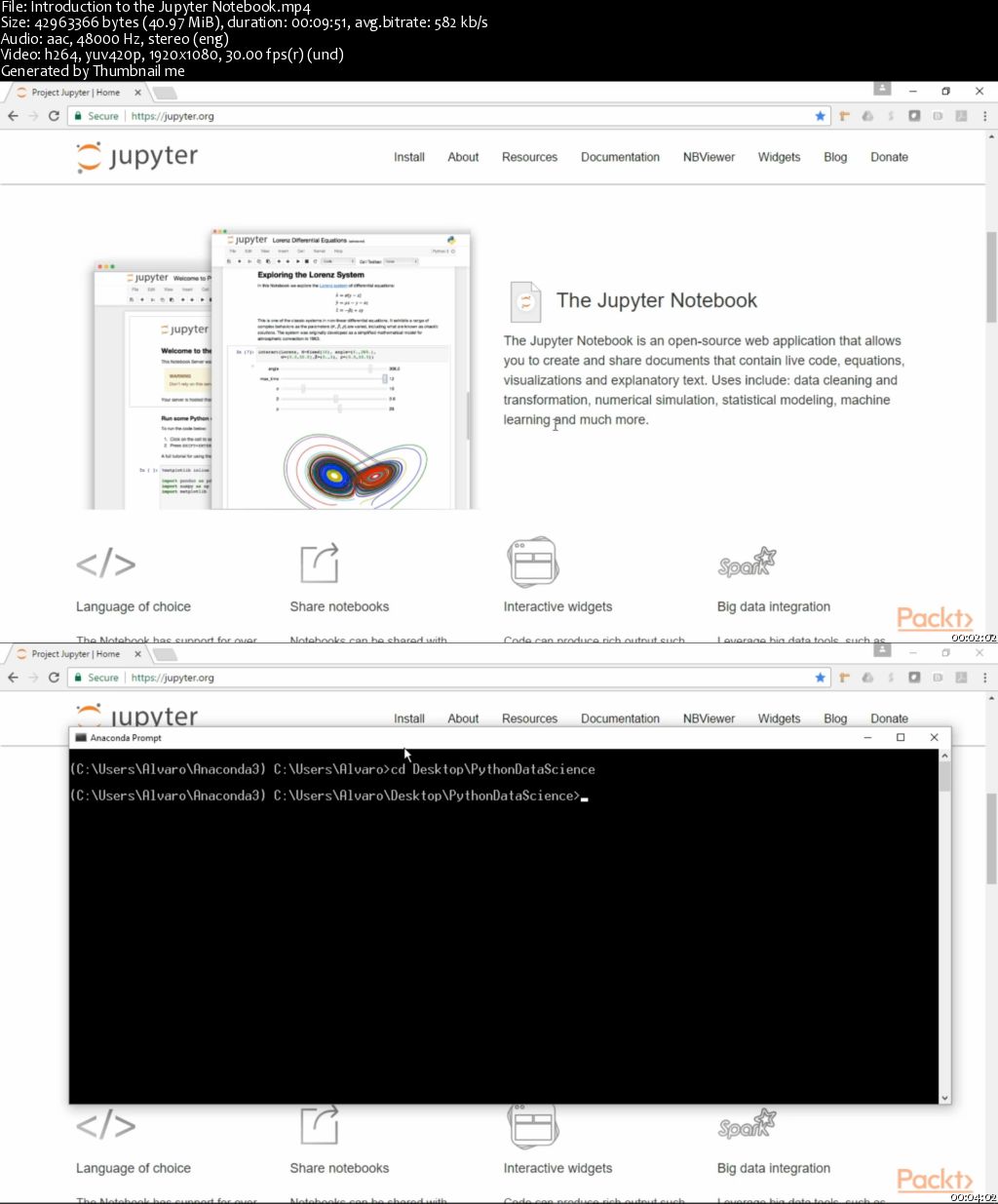The width and height of the screenshot is (998, 1204).
Task: Click Anaconda Prompt scrollbar up arrow
Action: tap(944, 756)
